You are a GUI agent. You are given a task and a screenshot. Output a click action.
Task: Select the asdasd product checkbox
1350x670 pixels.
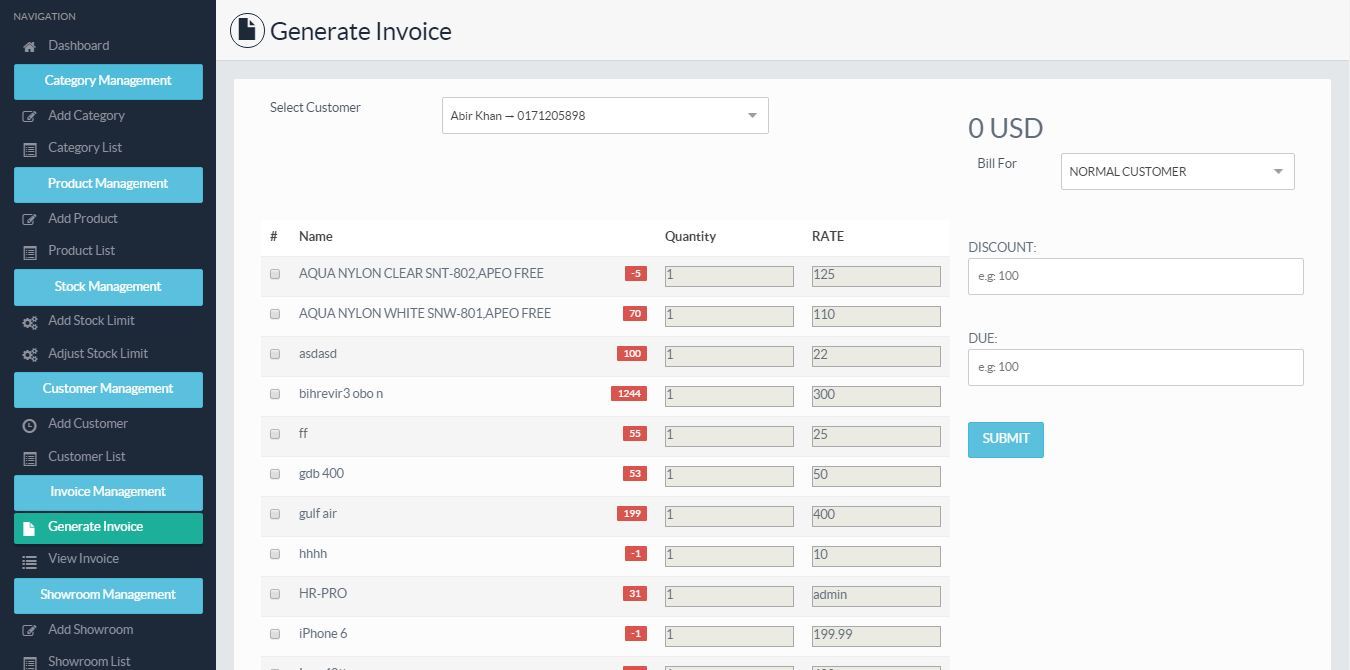point(275,354)
